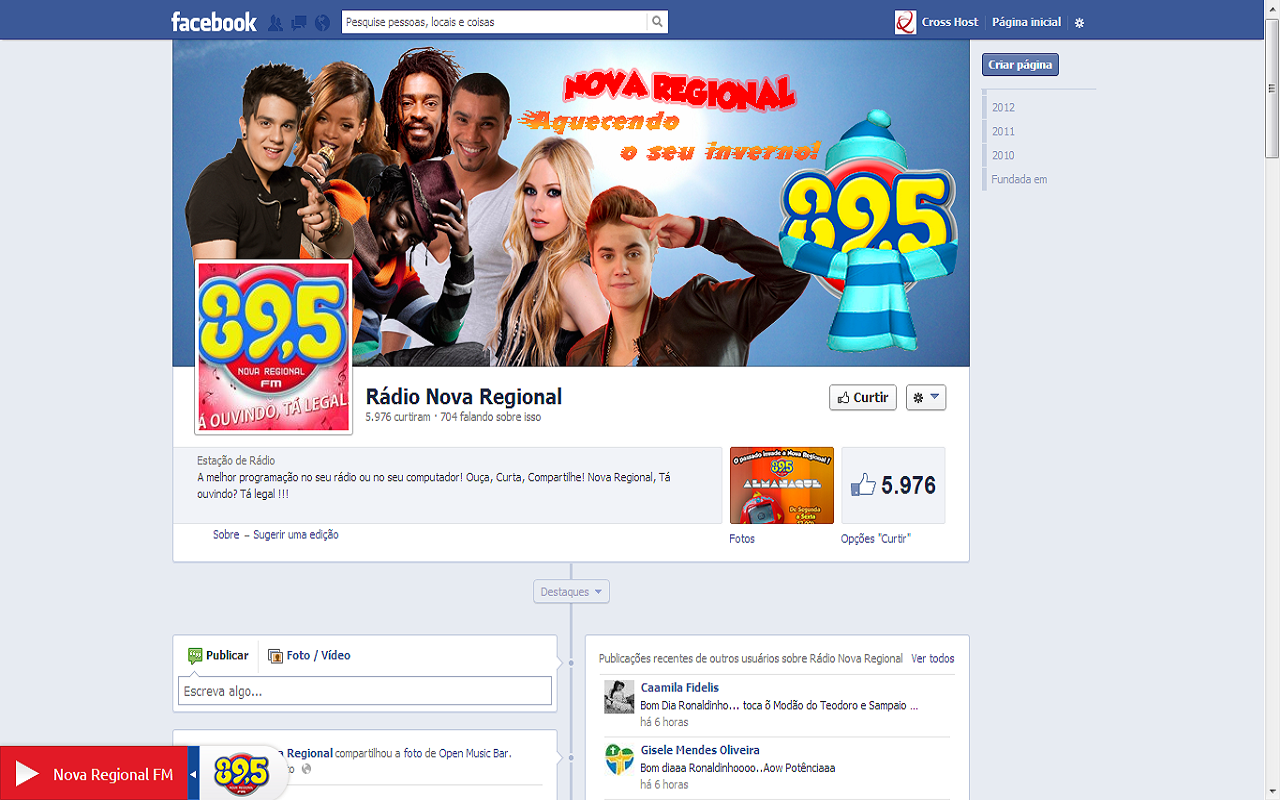
Task: Open the 5.976 likes tile
Action: tap(893, 485)
